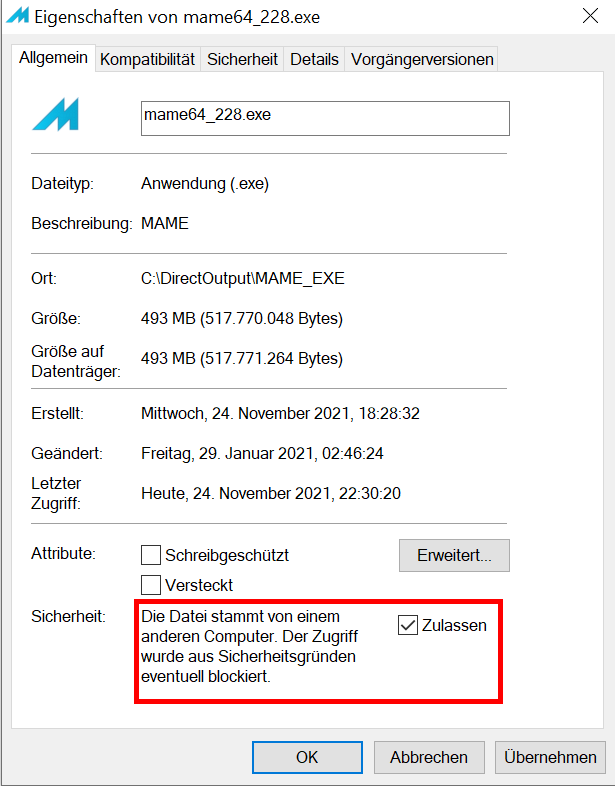The image size is (615, 786).
Task: Open the Kompatibilität tab
Action: [x=147, y=59]
